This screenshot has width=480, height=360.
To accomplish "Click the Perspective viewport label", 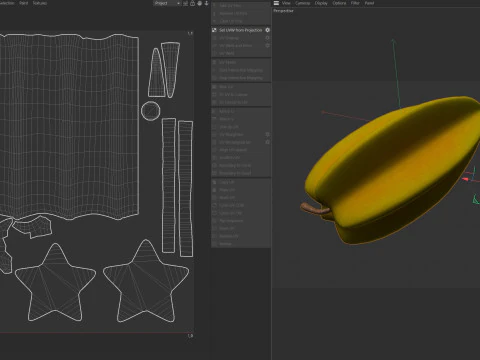I will point(283,11).
